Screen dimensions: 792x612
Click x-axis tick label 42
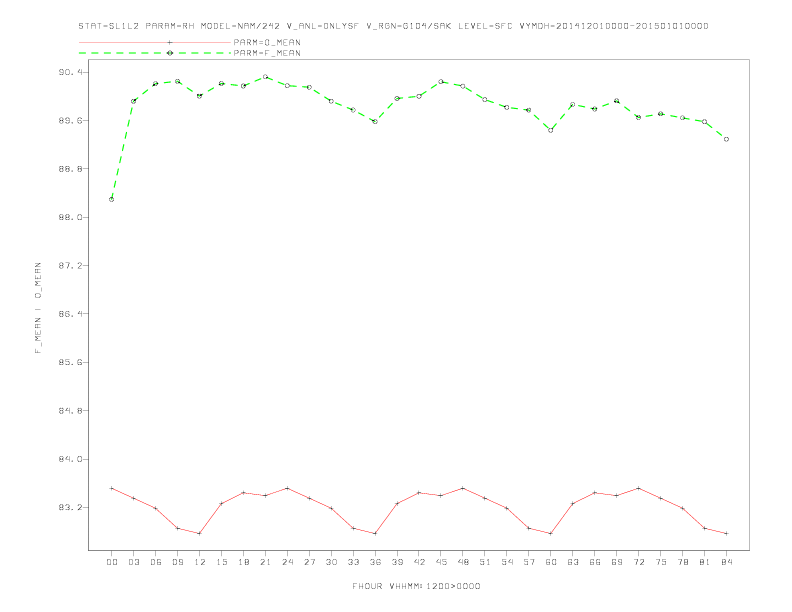pos(419,562)
